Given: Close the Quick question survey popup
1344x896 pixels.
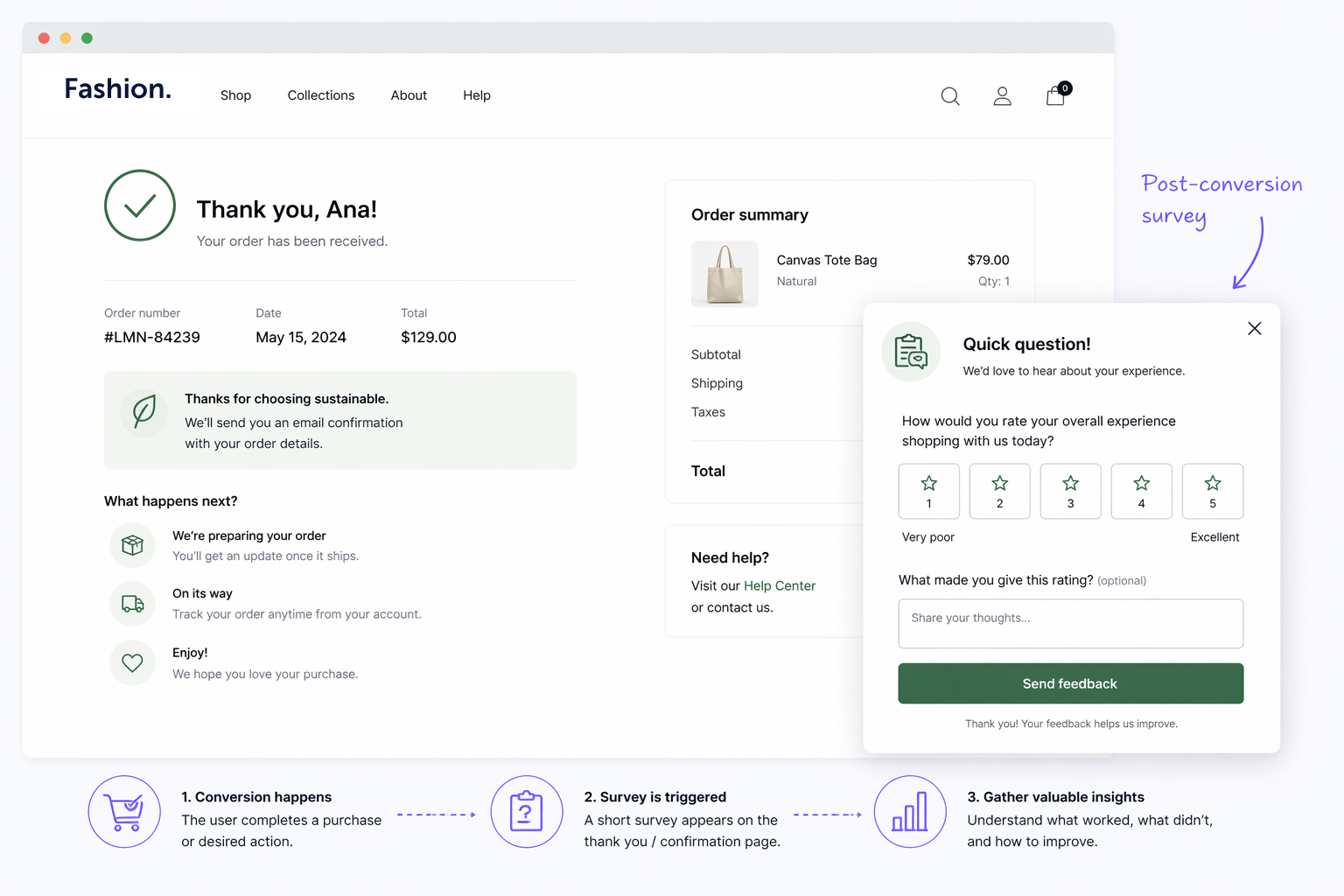Looking at the screenshot, I should tap(1254, 328).
